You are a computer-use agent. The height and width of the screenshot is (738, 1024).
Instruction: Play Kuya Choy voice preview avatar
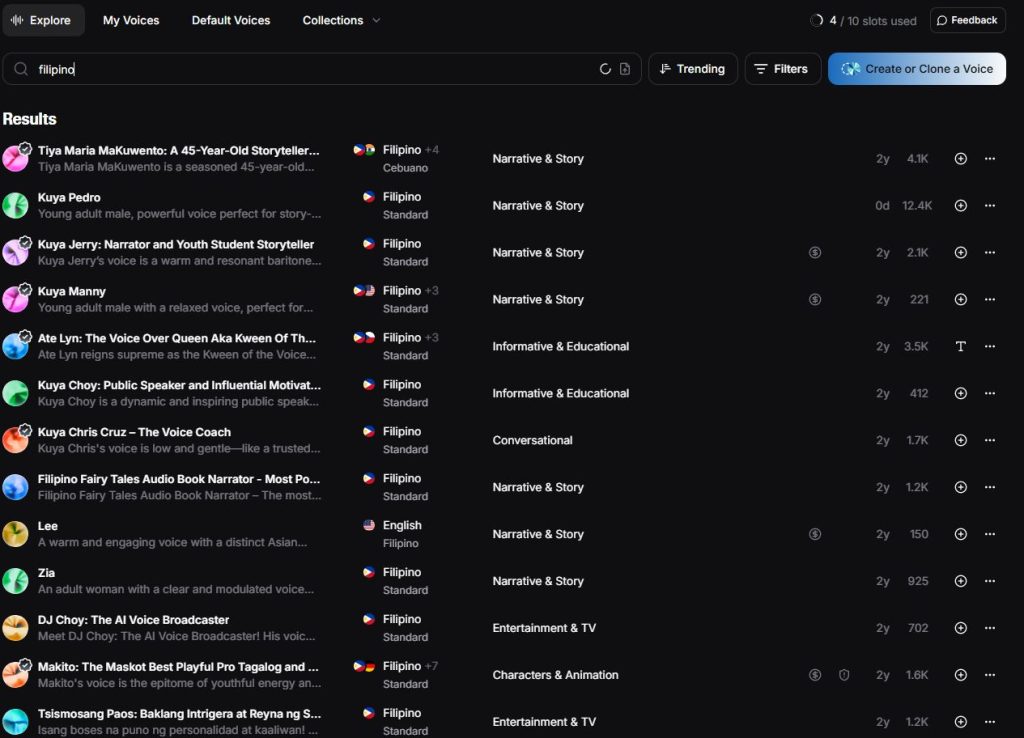(15, 393)
